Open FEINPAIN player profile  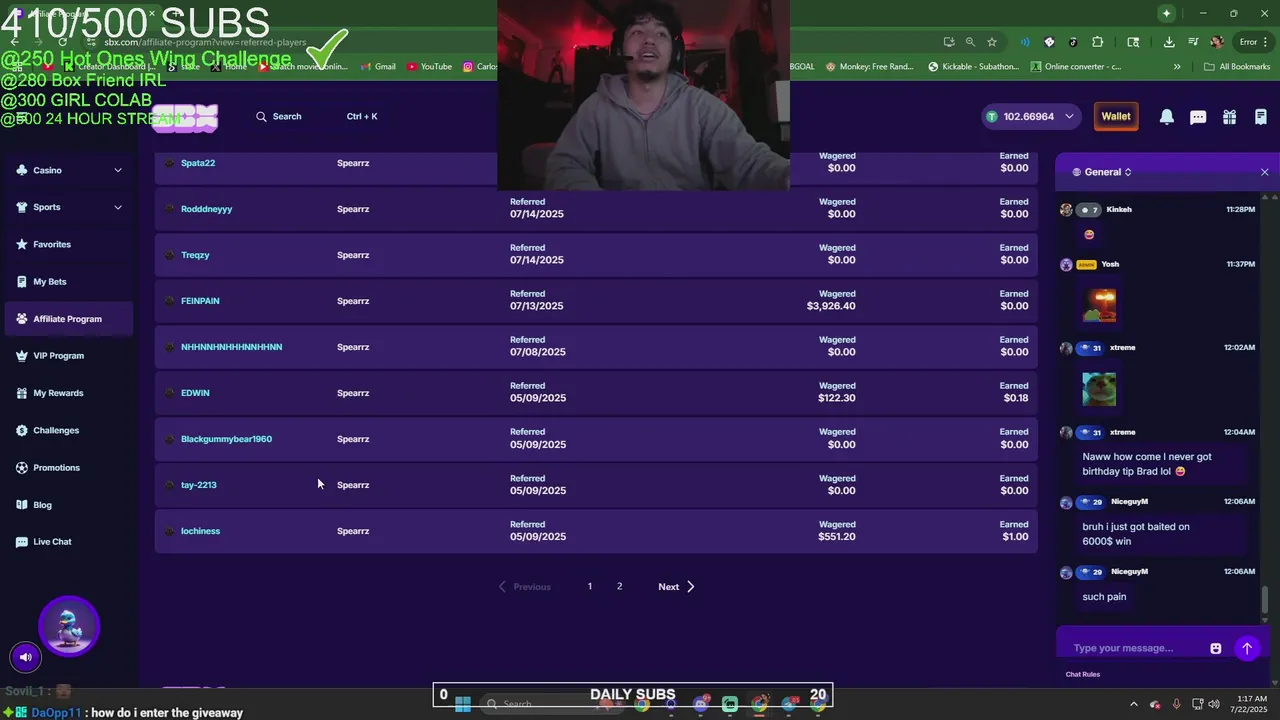tap(200, 301)
